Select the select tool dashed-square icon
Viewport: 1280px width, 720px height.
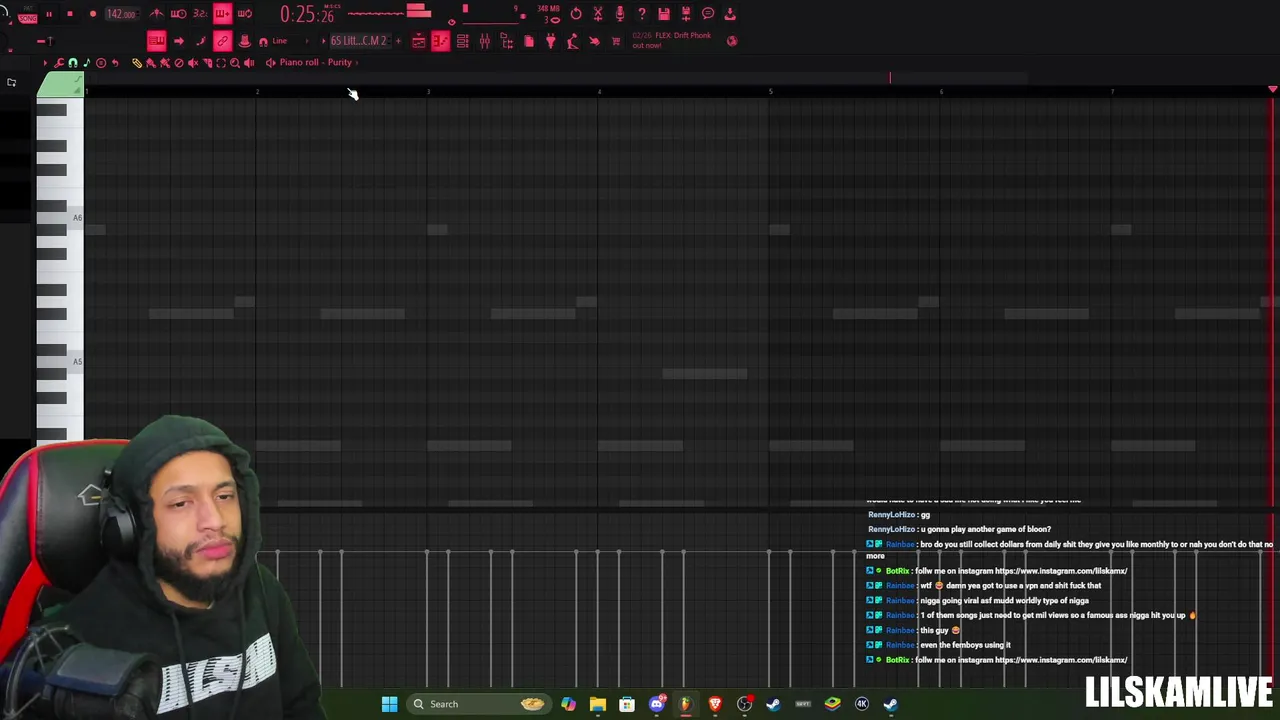point(221,62)
